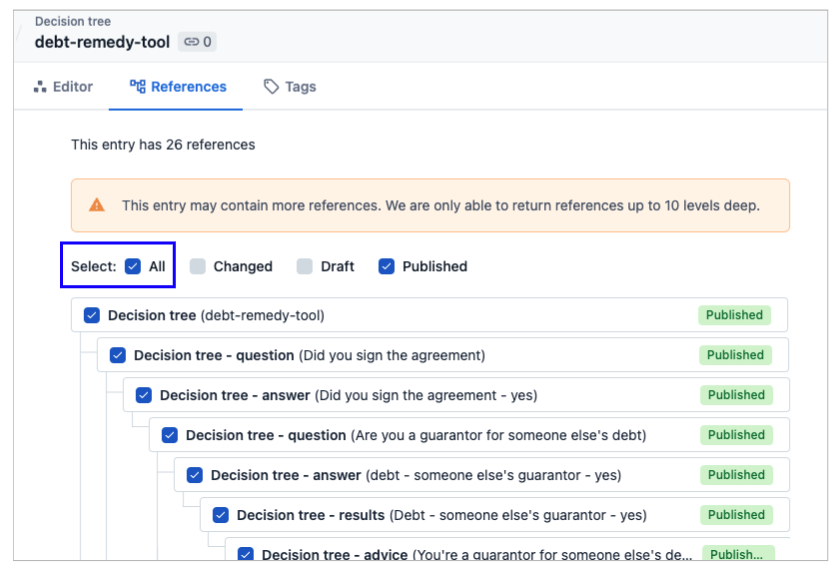Click the link count icon beside debt-remedy-tool

(192, 42)
